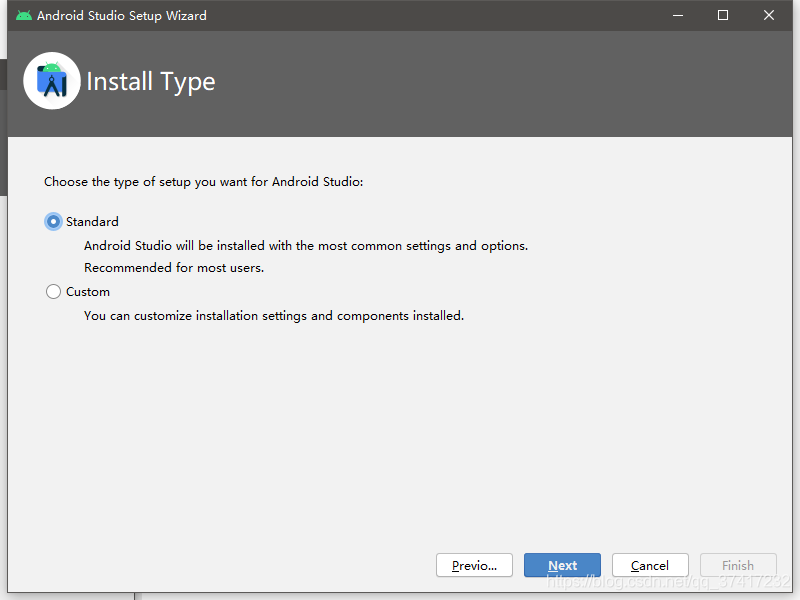800x600 pixels.
Task: Choose the Custom install type radio button
Action: click(53, 291)
